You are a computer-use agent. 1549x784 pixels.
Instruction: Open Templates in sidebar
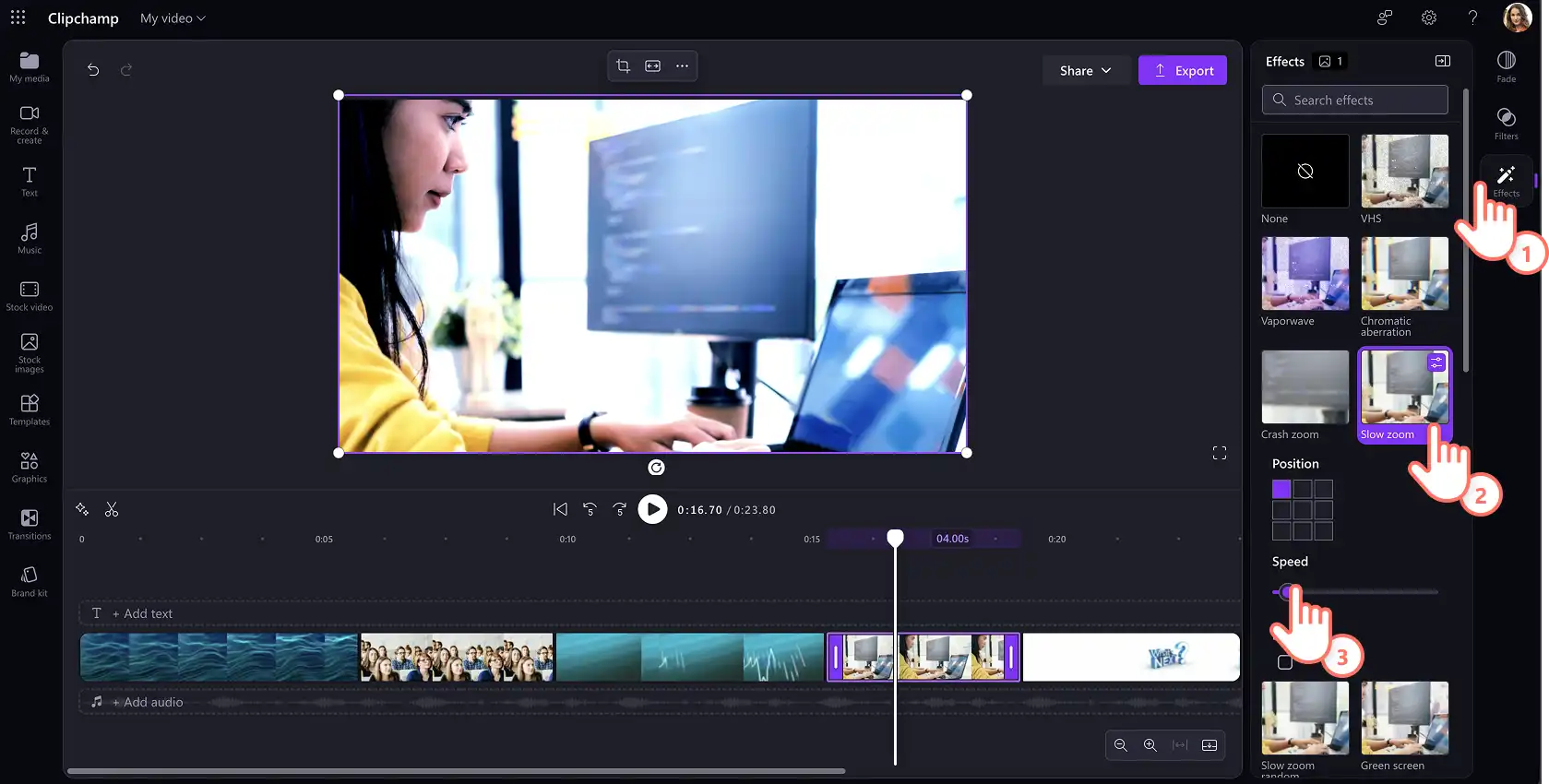pyautogui.click(x=30, y=410)
